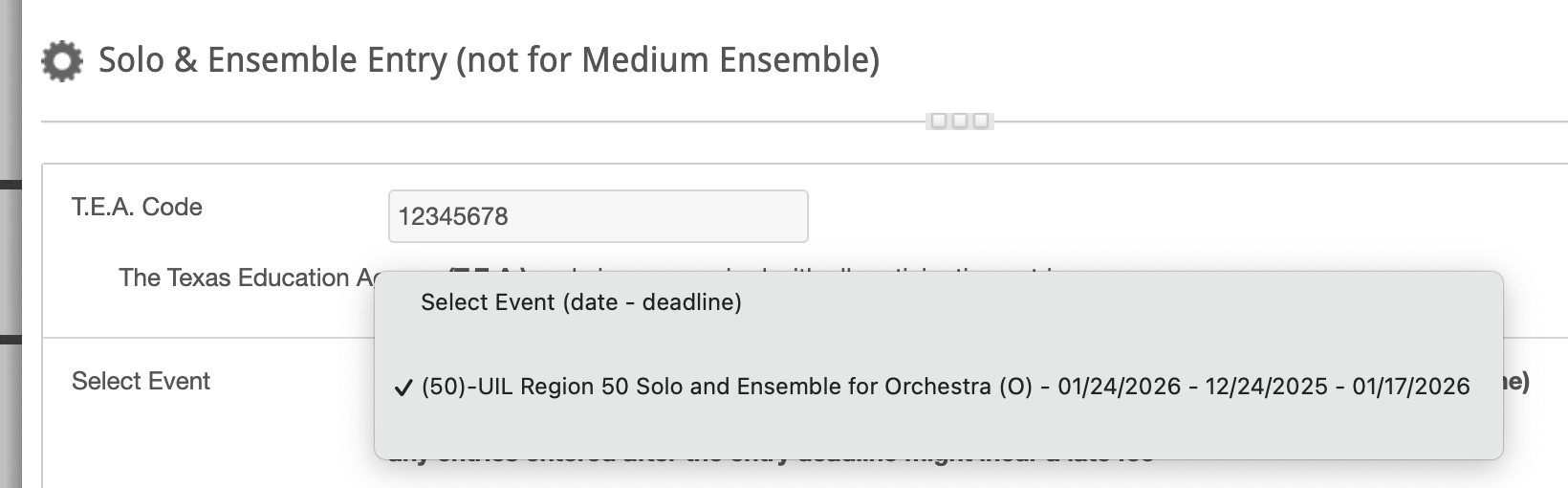Click the last square of the divider handle
Screen dimensions: 1568x488
pos(981,121)
